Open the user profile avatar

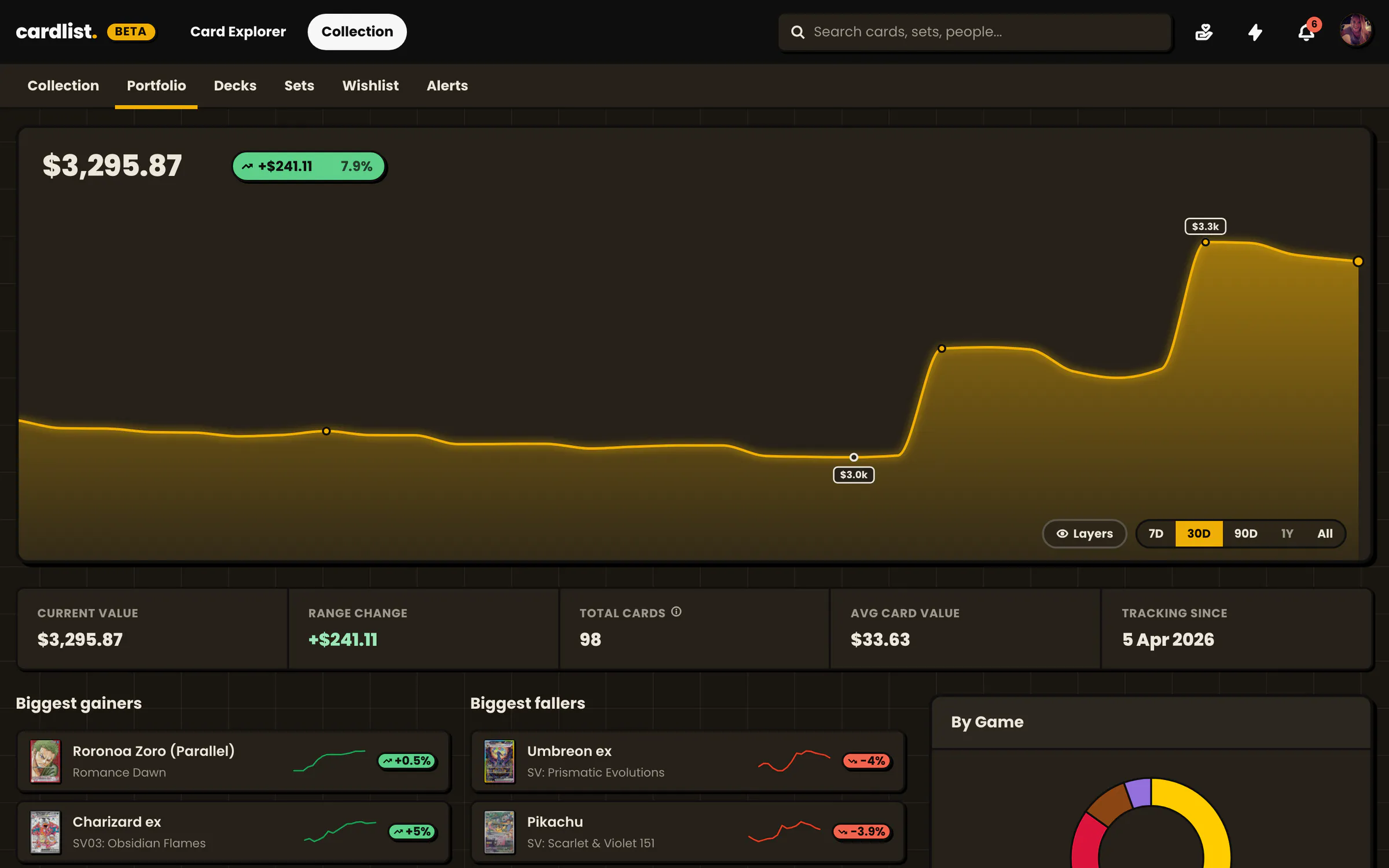(1356, 31)
